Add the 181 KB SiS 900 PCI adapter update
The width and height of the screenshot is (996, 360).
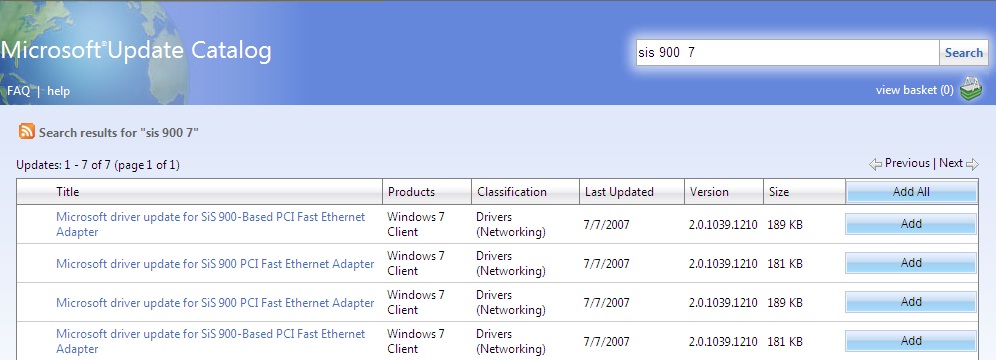[x=911, y=263]
